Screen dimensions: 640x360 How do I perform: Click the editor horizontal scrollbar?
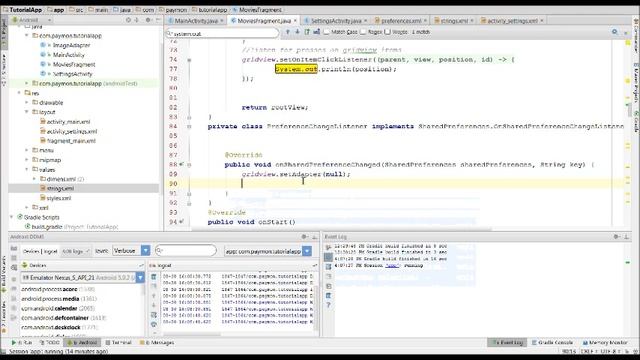pyautogui.click(x=341, y=229)
